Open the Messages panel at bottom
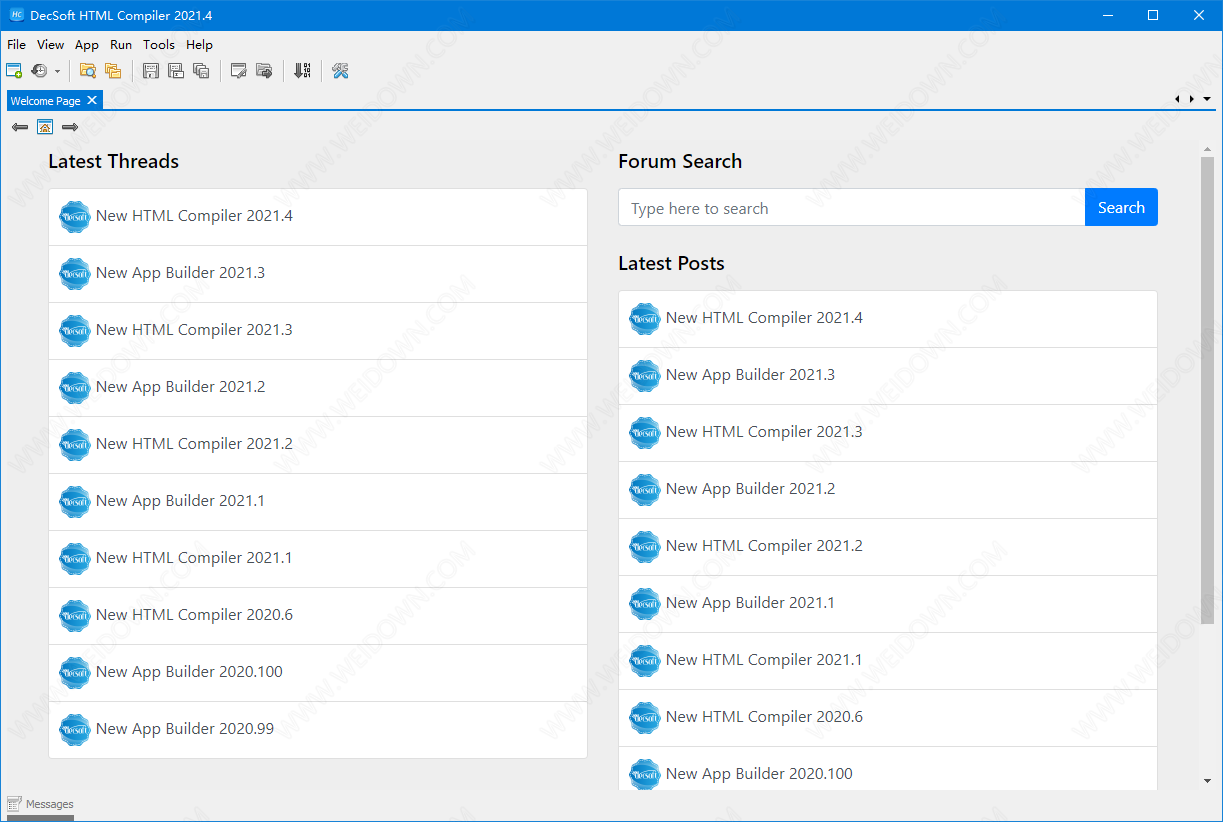This screenshot has width=1223, height=822. coord(40,804)
